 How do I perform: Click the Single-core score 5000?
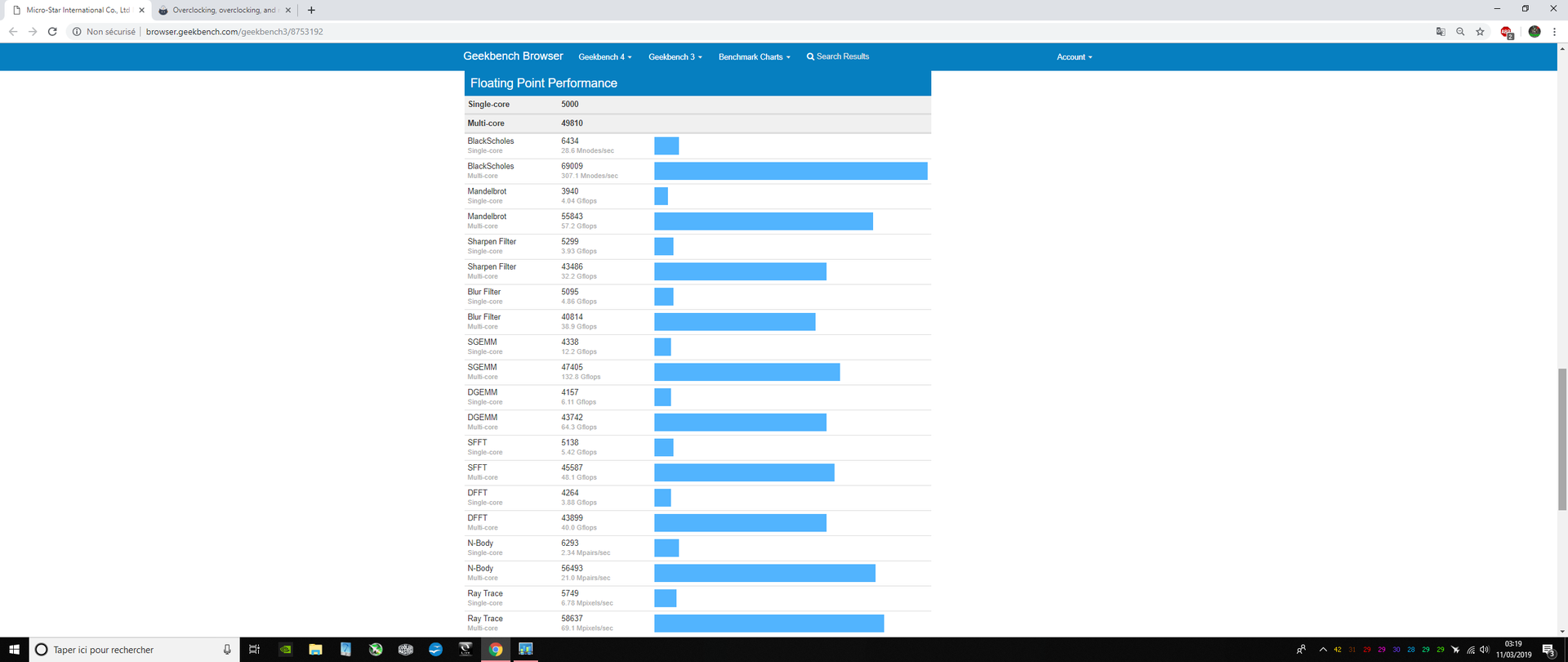[x=570, y=105]
